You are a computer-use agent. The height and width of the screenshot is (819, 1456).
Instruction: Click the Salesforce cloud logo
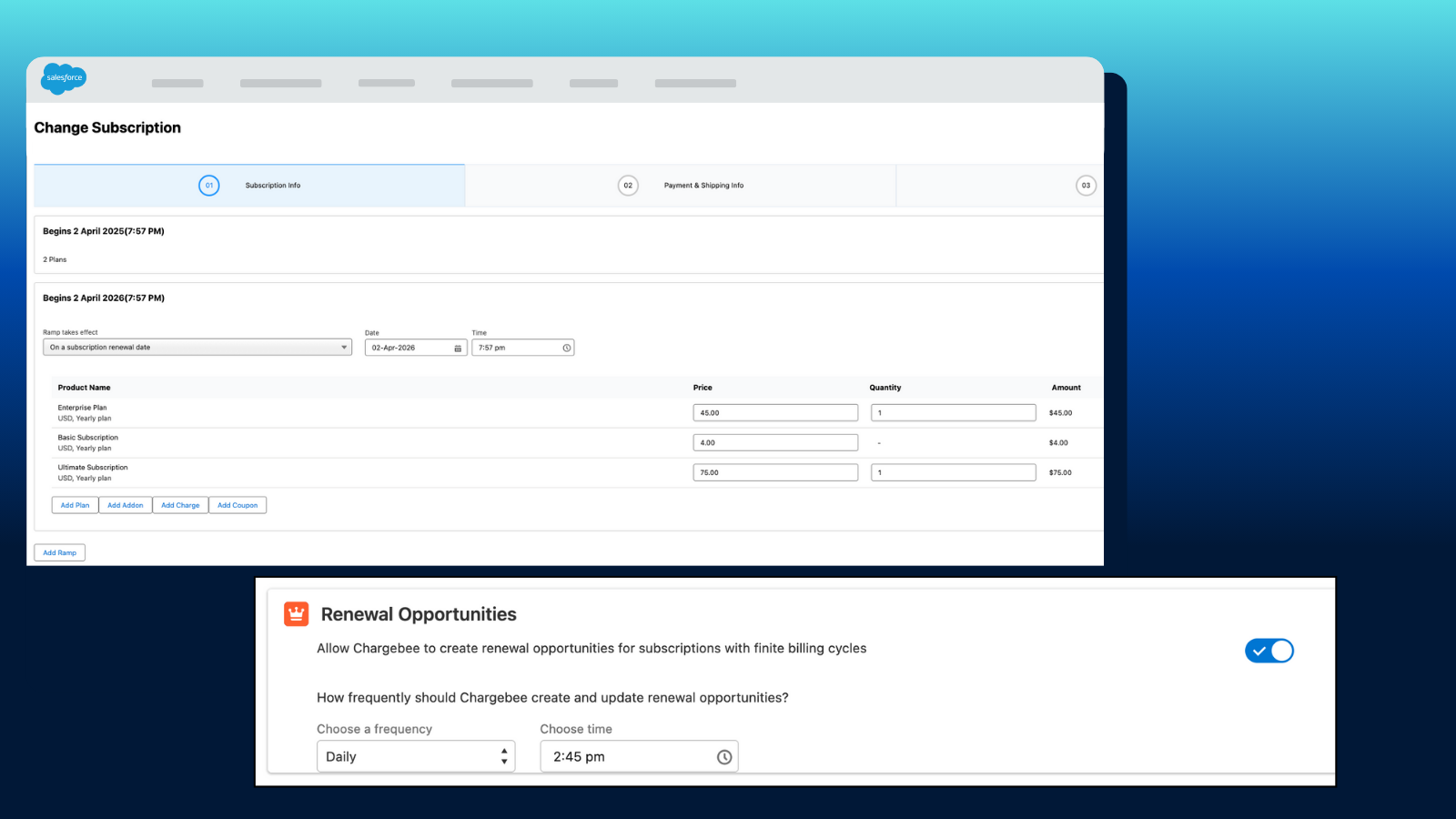(64, 78)
